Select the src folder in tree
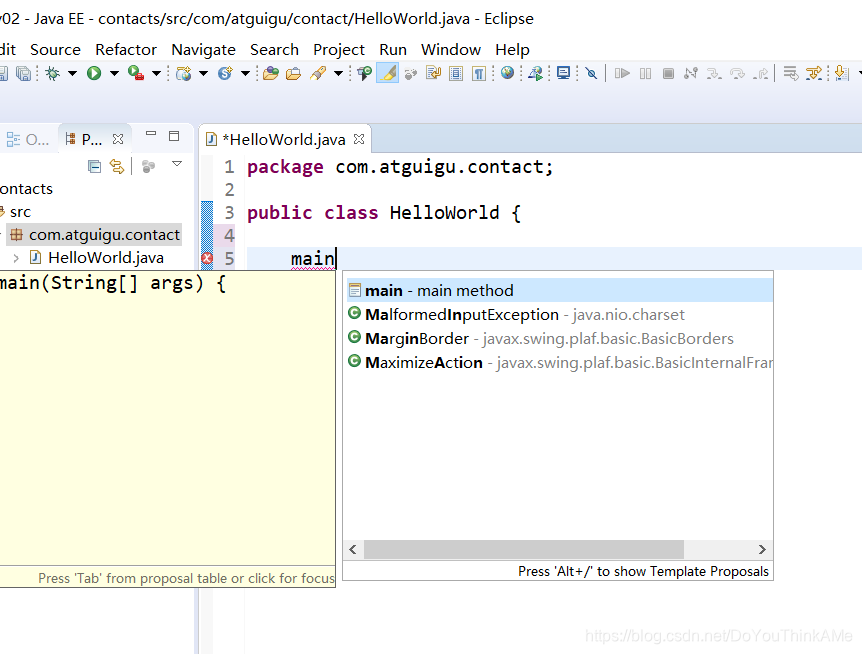 pyautogui.click(x=20, y=212)
